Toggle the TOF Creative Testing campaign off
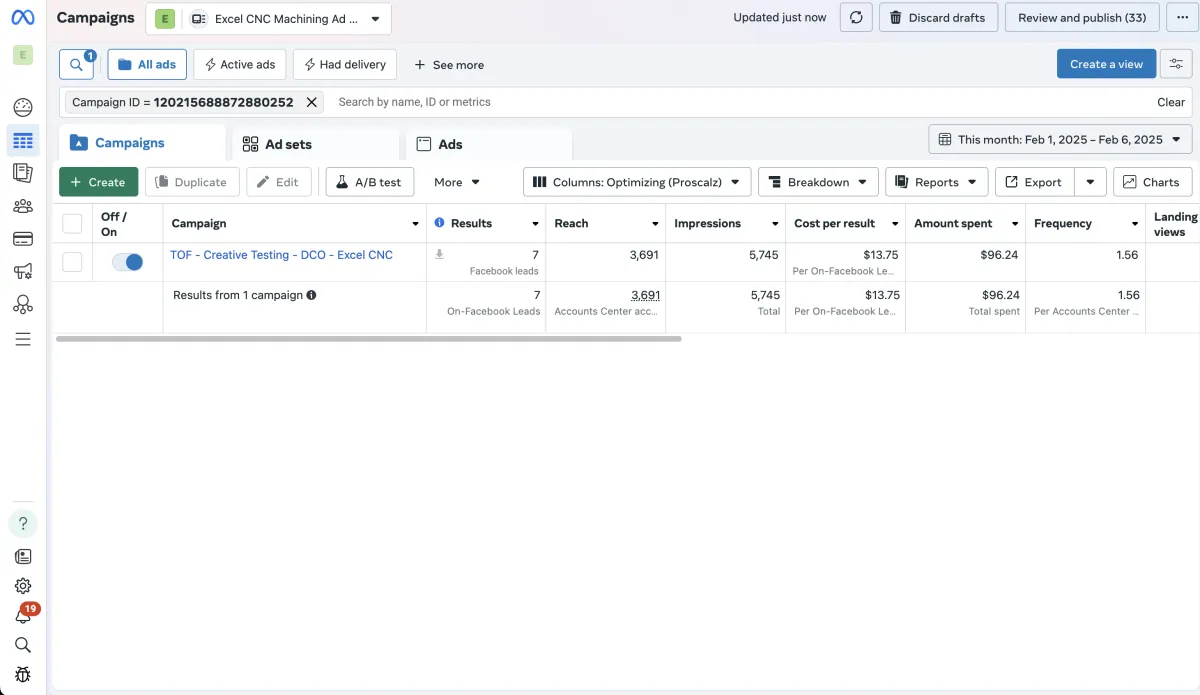 click(x=127, y=262)
